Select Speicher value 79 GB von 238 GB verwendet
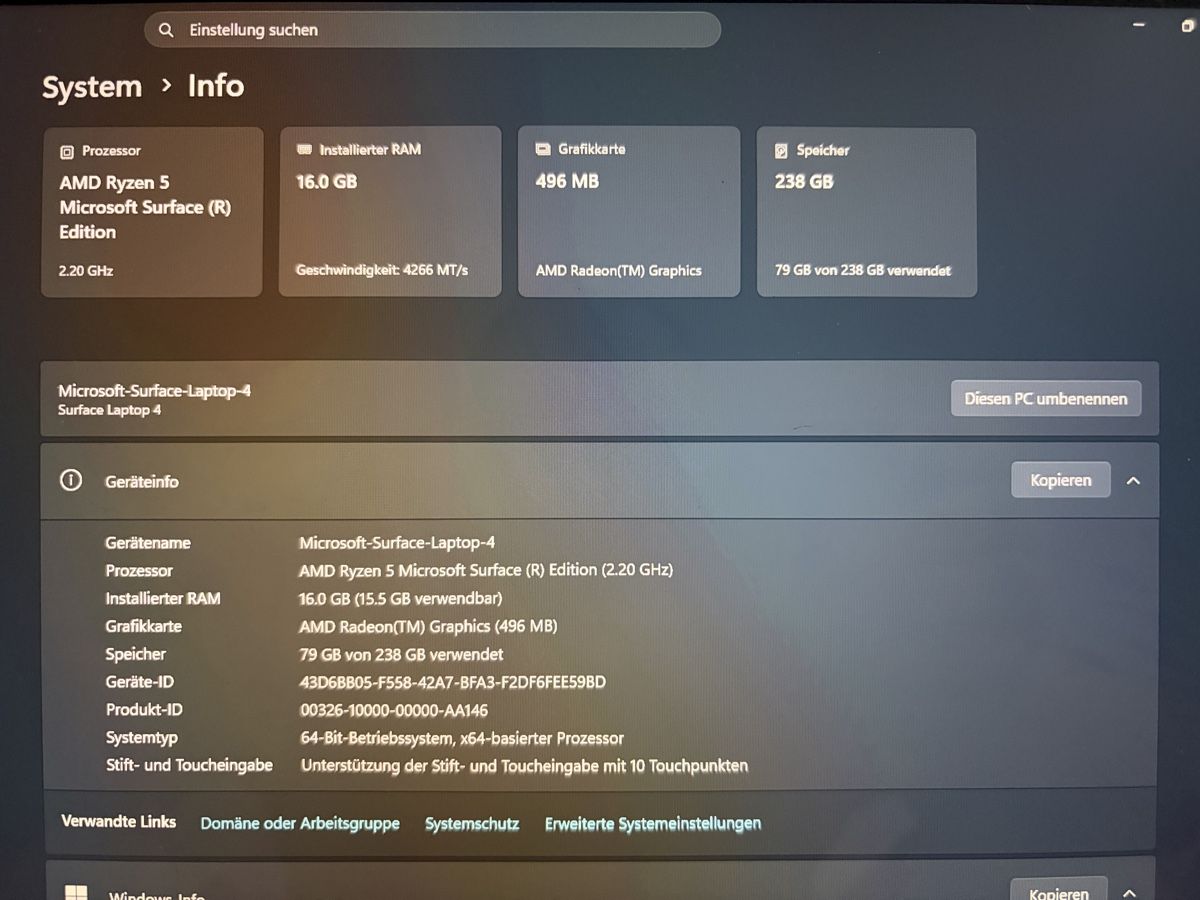 (x=401, y=655)
